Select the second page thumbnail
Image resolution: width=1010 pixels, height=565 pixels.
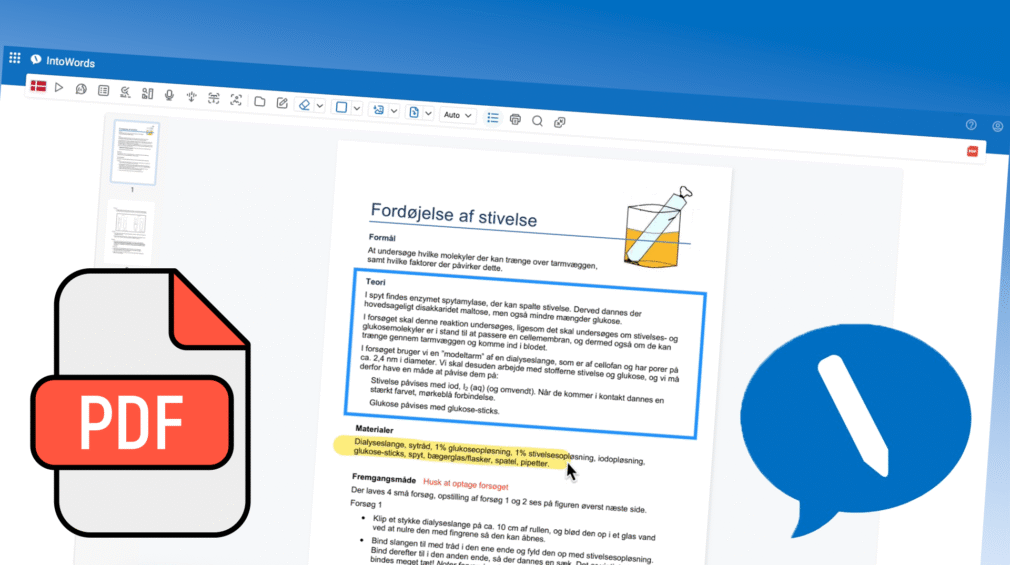click(130, 232)
